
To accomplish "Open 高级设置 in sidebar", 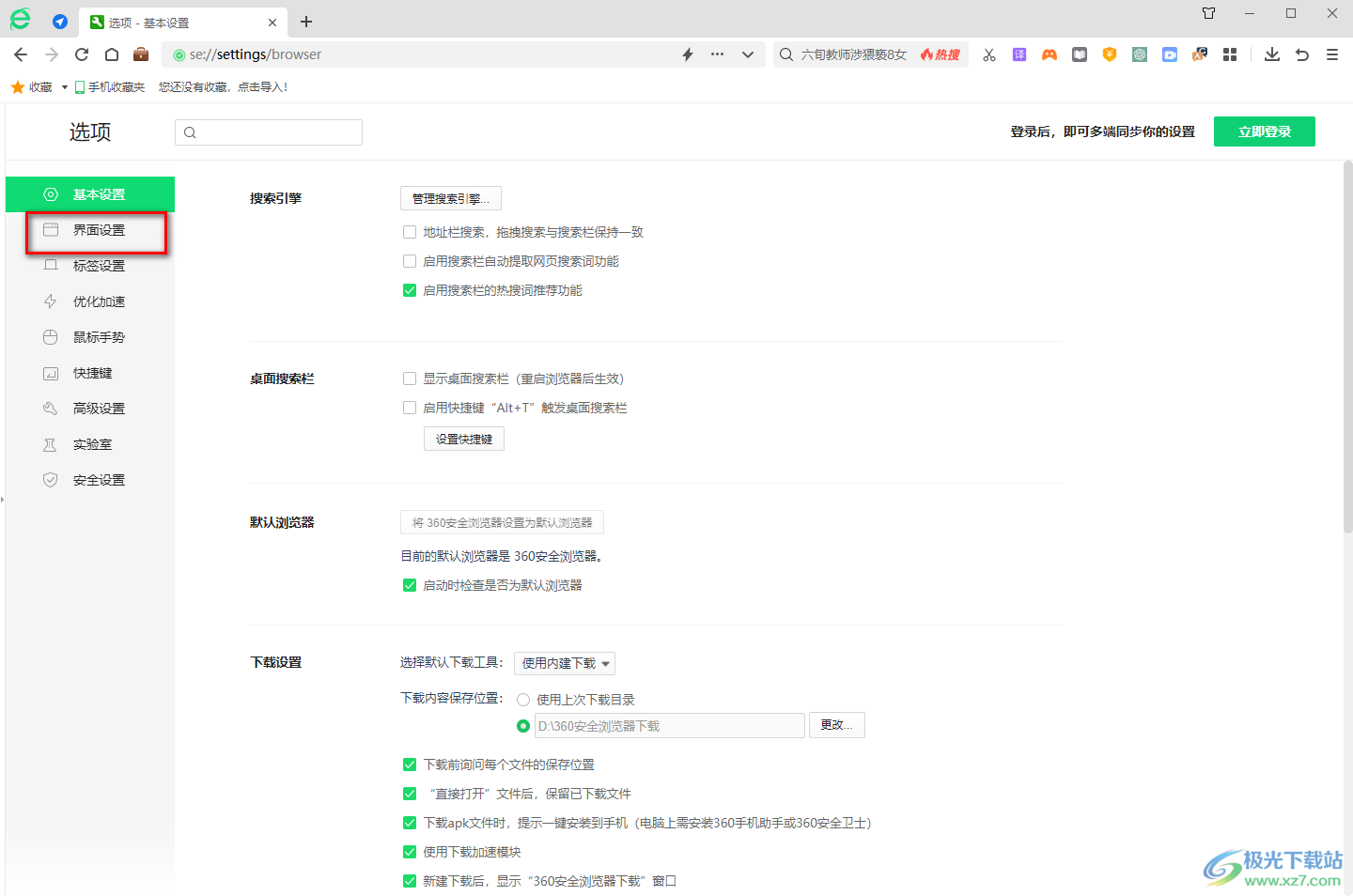I will pos(90,409).
